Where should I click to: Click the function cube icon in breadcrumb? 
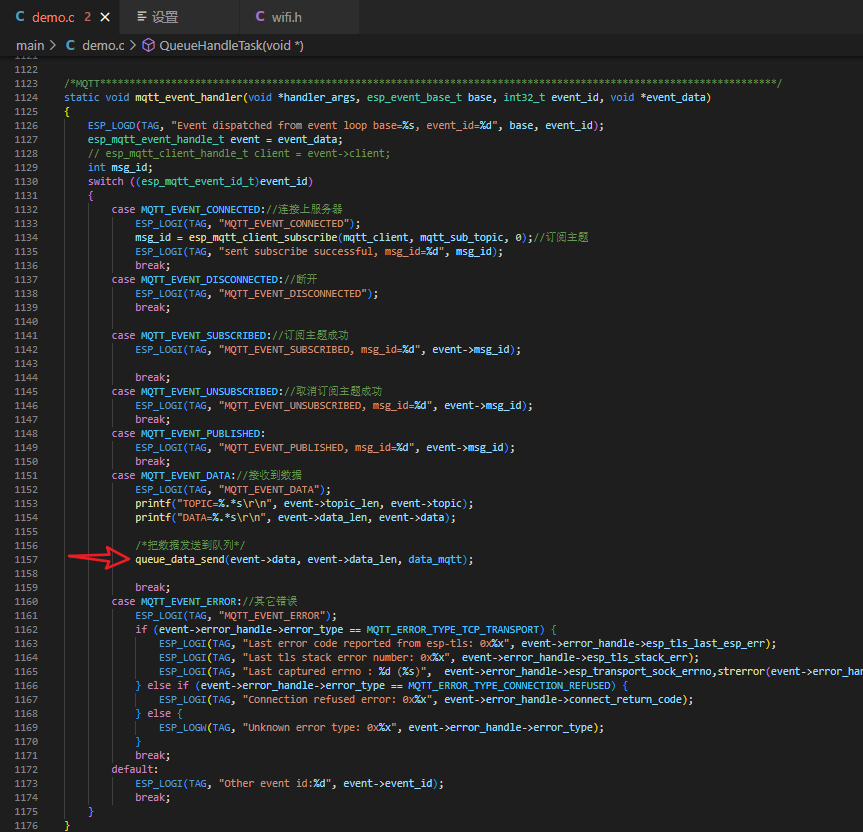coord(149,45)
